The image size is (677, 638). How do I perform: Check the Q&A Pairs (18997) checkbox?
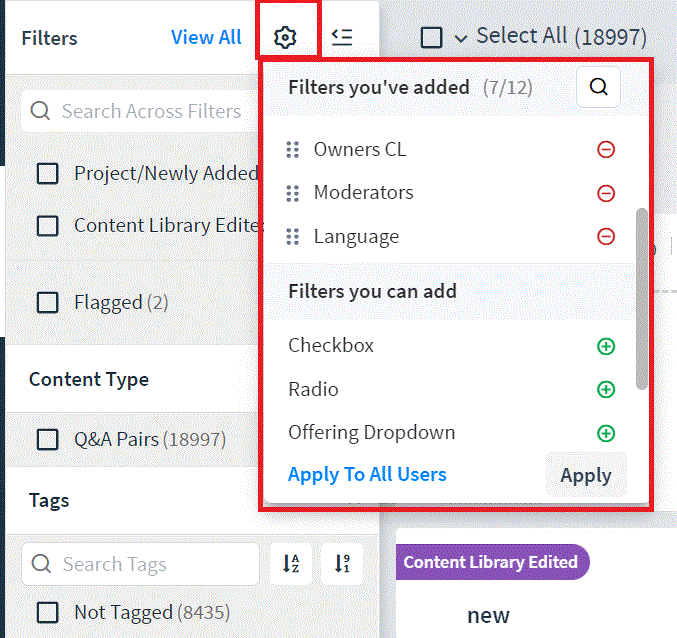tap(47, 439)
